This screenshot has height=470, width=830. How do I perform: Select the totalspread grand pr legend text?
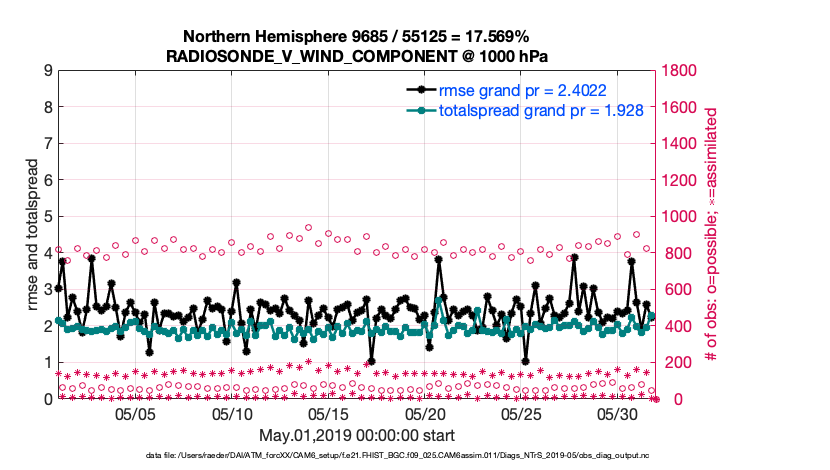pos(542,110)
